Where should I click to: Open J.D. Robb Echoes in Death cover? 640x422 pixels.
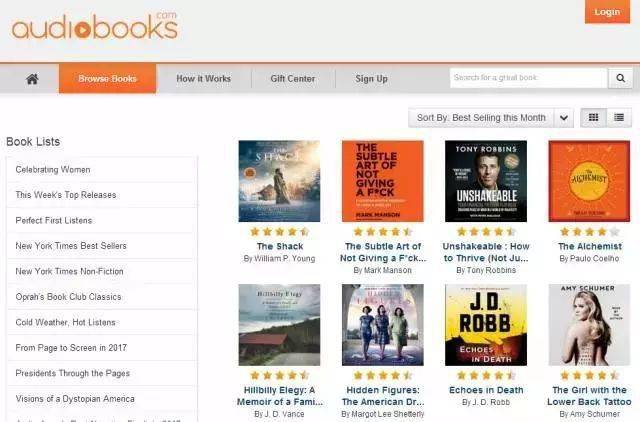[486, 325]
